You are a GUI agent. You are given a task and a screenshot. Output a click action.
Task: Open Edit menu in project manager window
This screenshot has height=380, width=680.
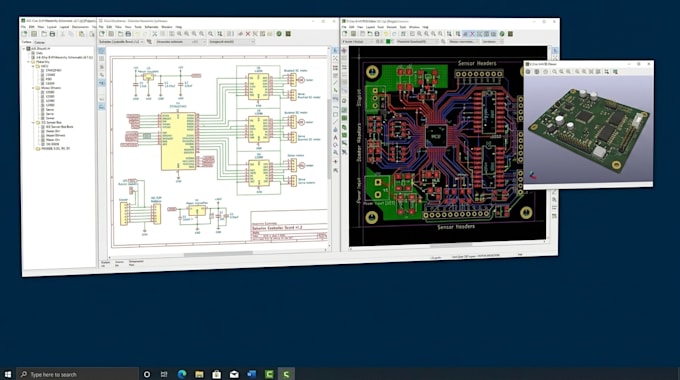pos(32,27)
